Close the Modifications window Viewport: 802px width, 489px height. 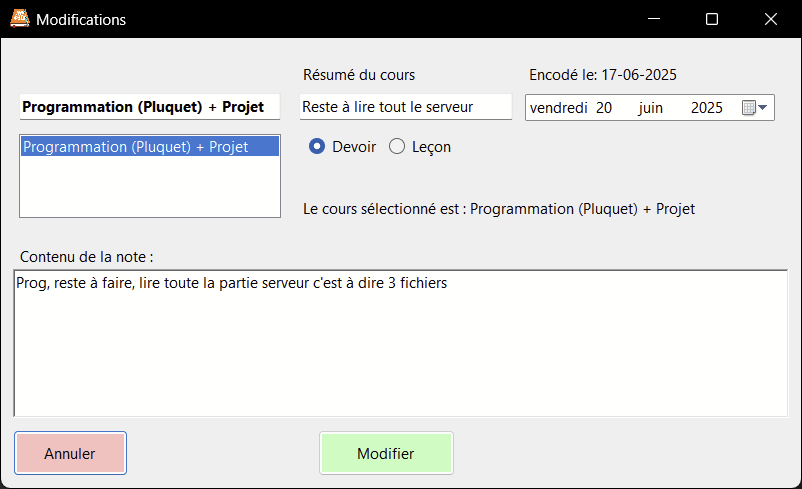pyautogui.click(x=770, y=19)
